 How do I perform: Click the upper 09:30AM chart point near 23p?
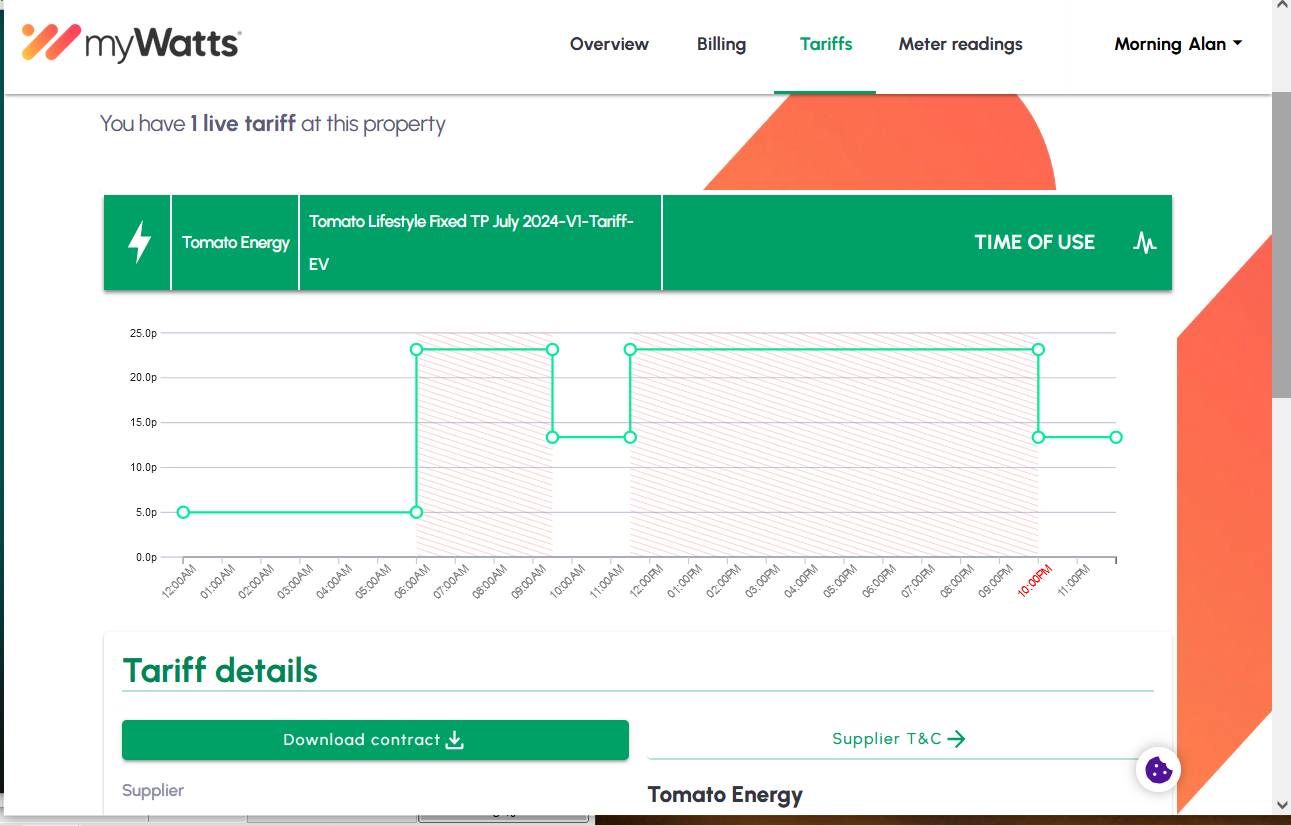(x=552, y=349)
